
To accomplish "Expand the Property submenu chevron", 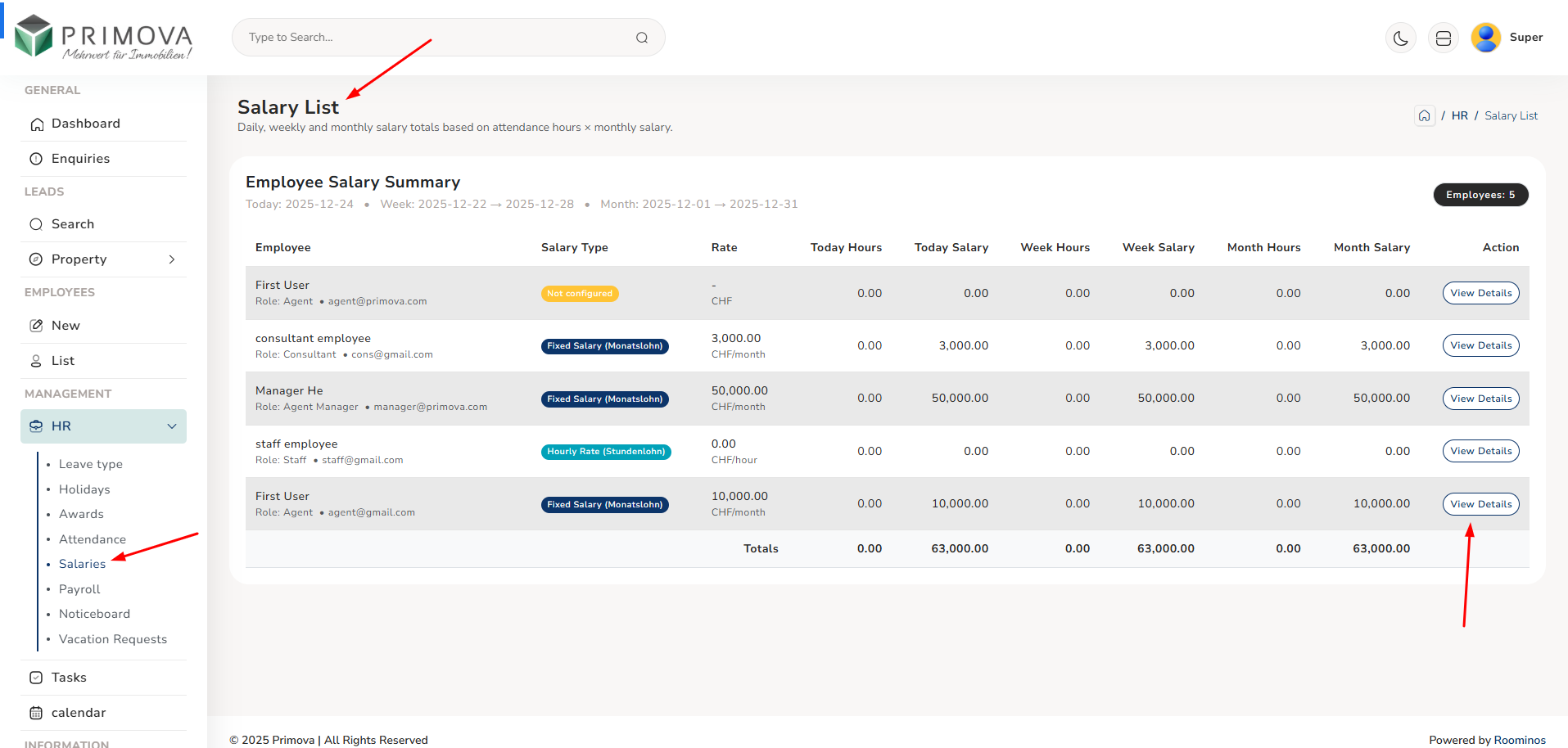I will [172, 259].
